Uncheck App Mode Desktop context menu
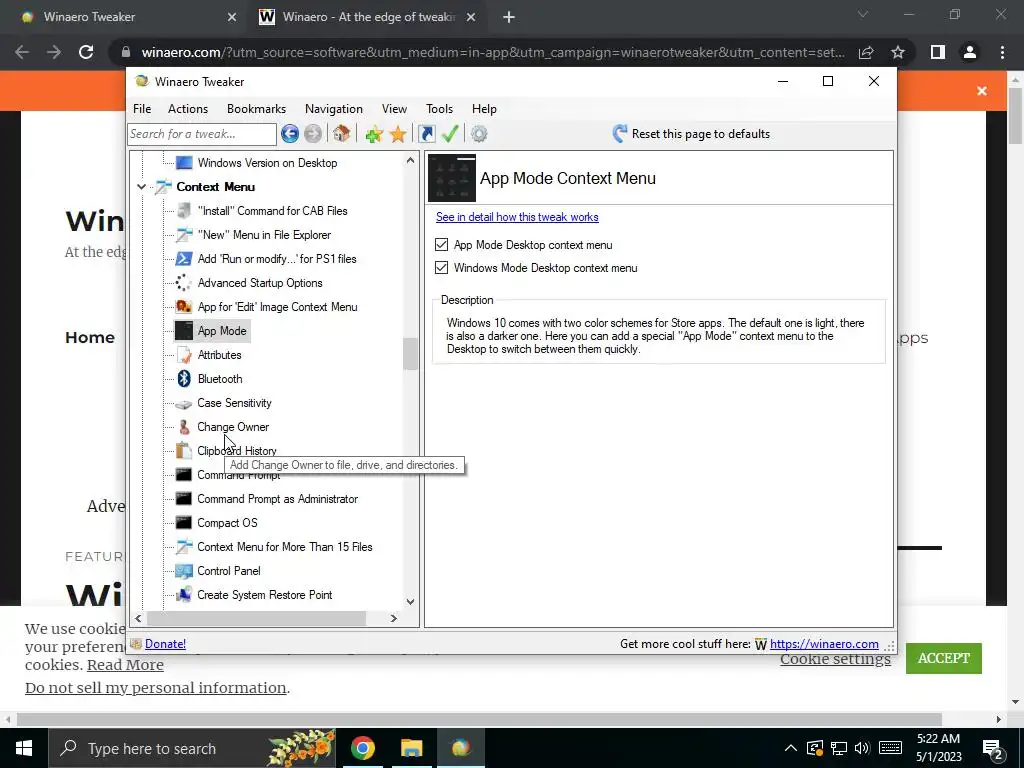Image resolution: width=1024 pixels, height=768 pixels. pos(441,245)
